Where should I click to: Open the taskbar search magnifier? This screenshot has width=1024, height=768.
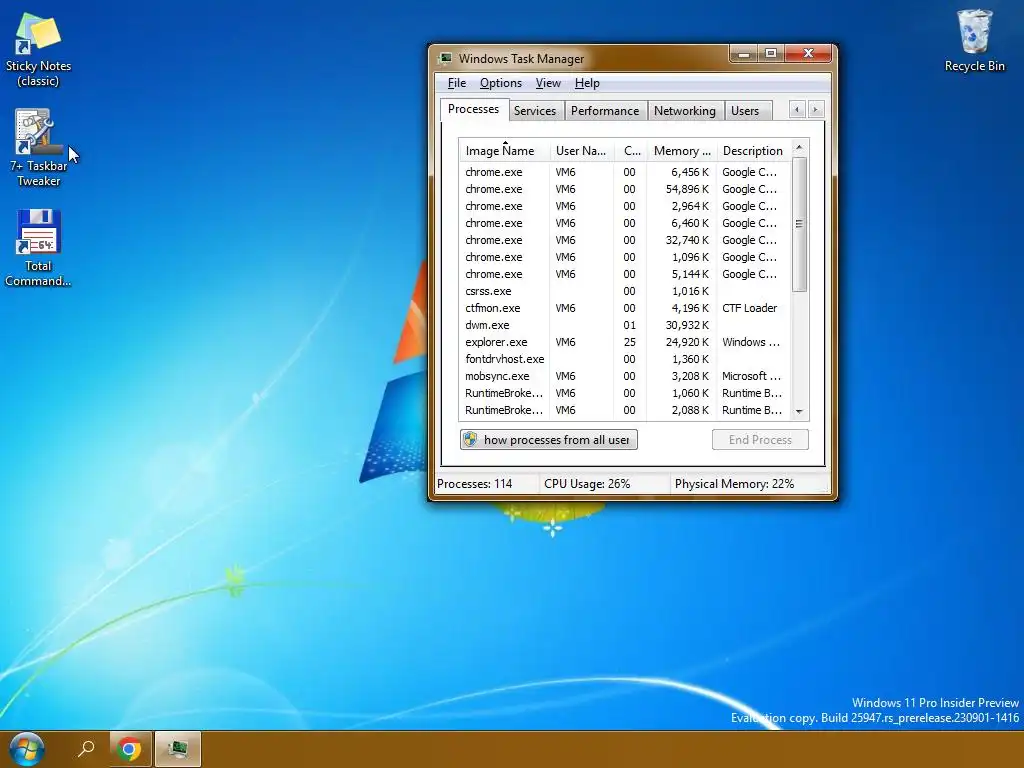pos(86,748)
